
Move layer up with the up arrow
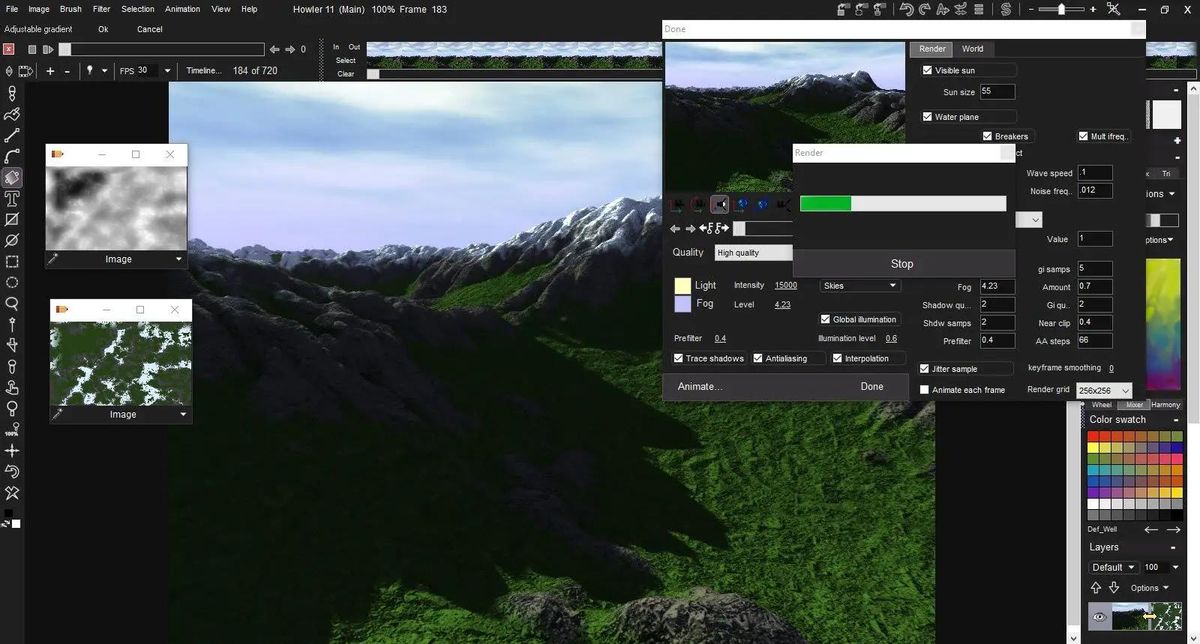[1096, 588]
